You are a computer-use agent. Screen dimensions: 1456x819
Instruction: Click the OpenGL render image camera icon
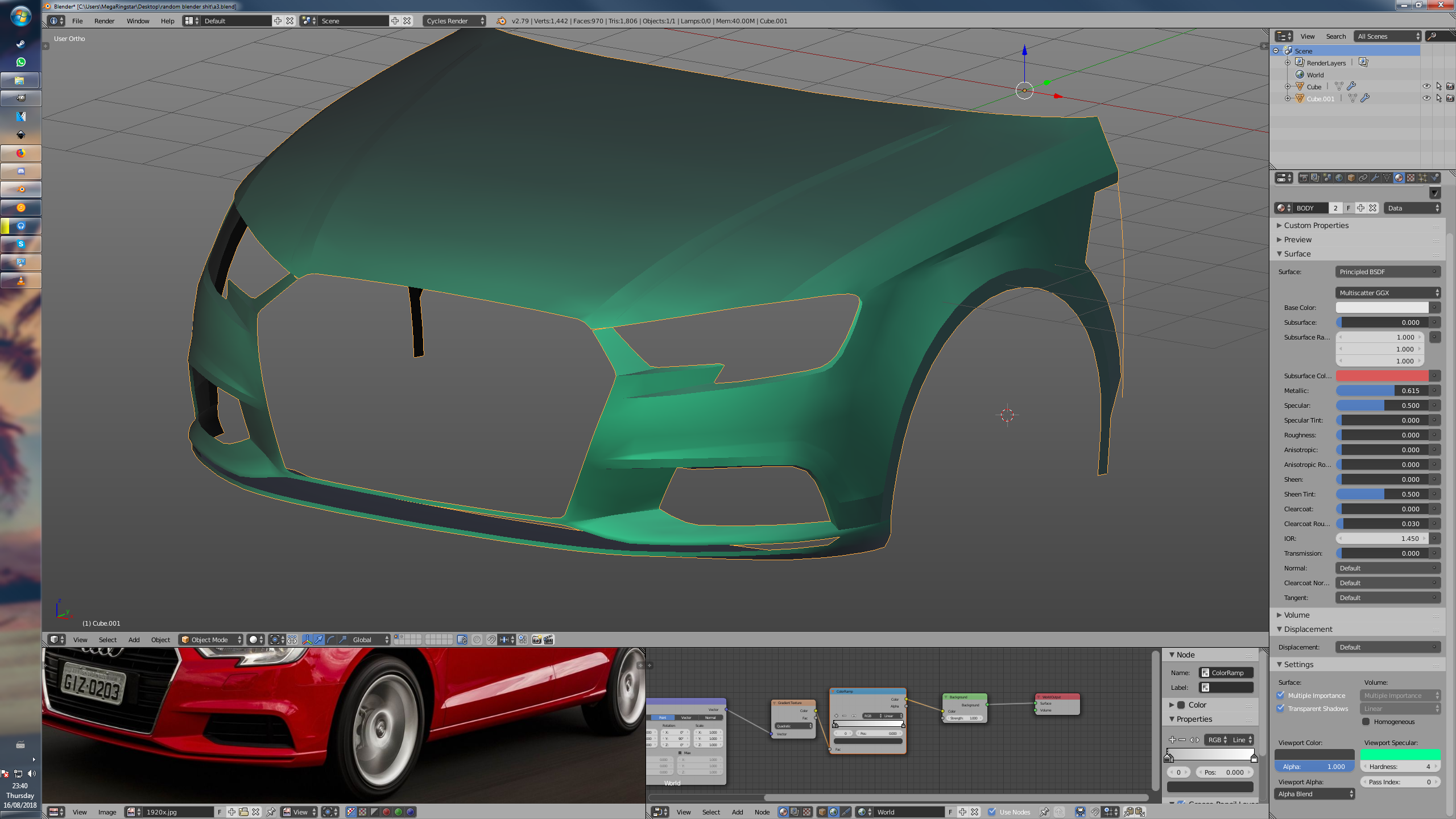[536, 640]
